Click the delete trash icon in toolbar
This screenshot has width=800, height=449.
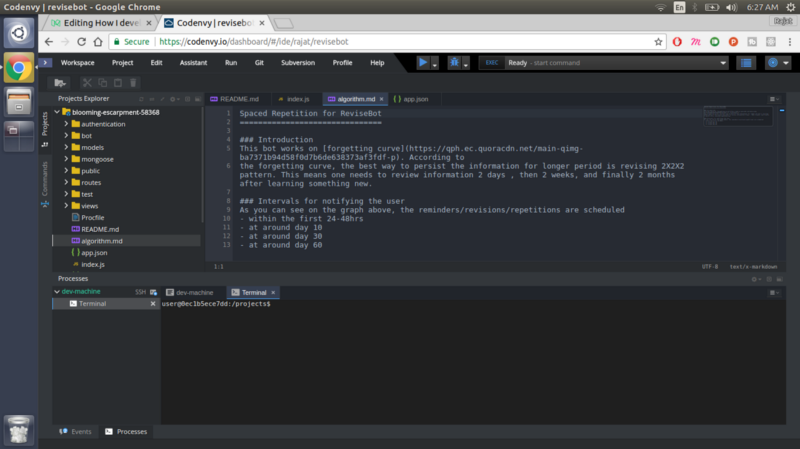[133, 83]
